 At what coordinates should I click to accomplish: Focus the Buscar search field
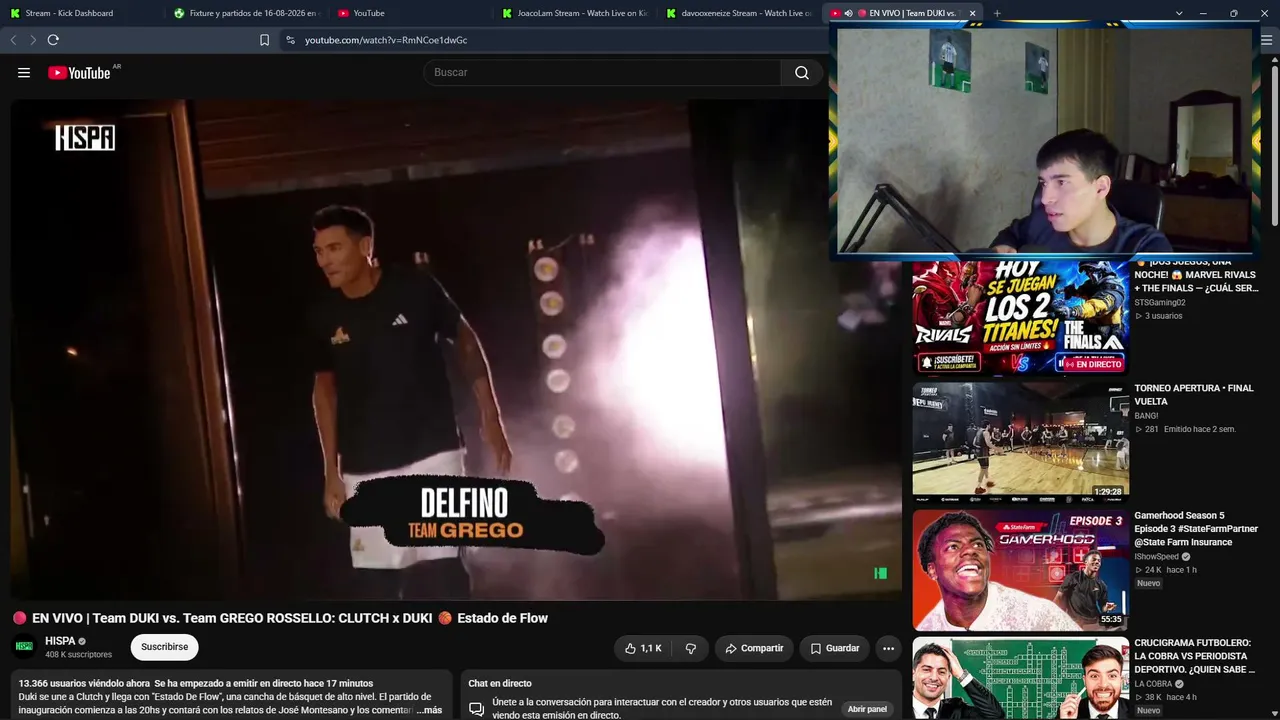point(602,72)
